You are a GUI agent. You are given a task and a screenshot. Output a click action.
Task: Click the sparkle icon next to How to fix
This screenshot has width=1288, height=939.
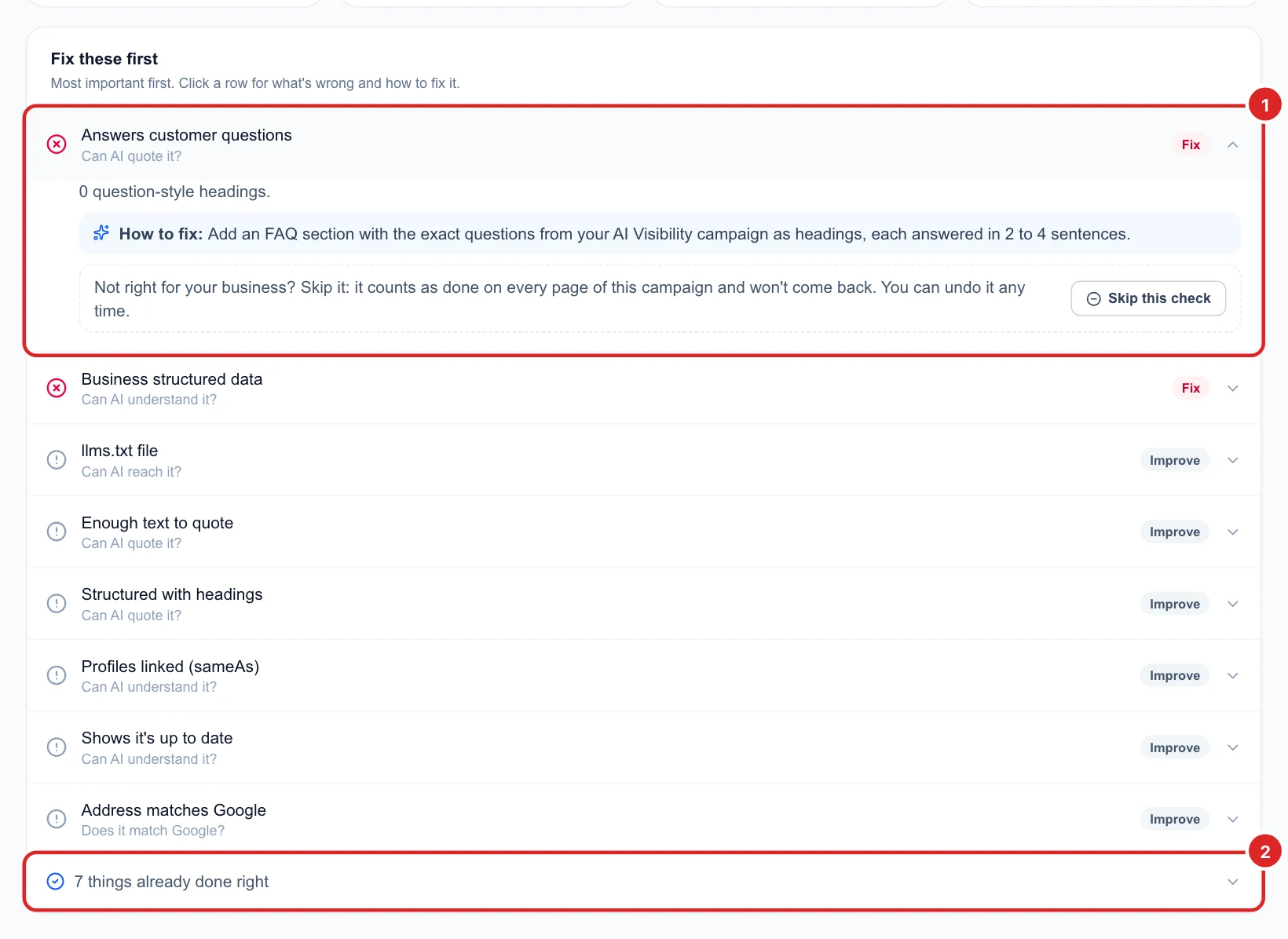101,233
